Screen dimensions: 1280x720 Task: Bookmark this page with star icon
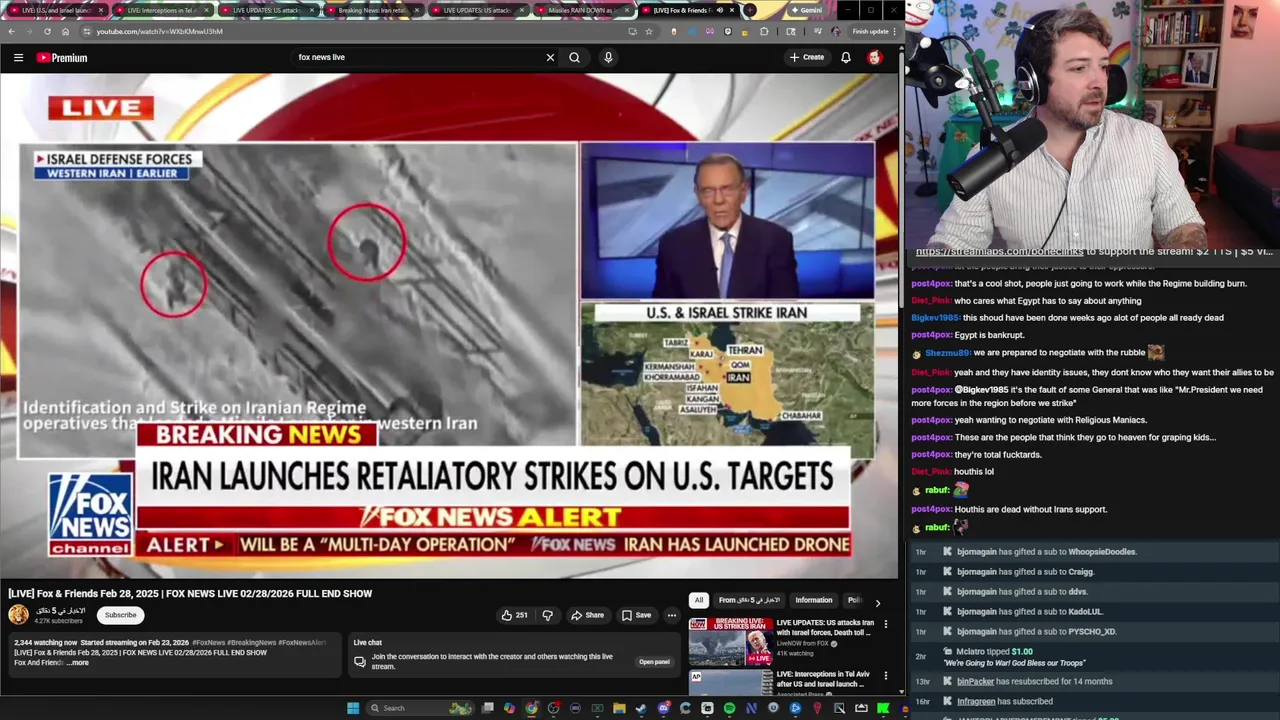pos(649,31)
